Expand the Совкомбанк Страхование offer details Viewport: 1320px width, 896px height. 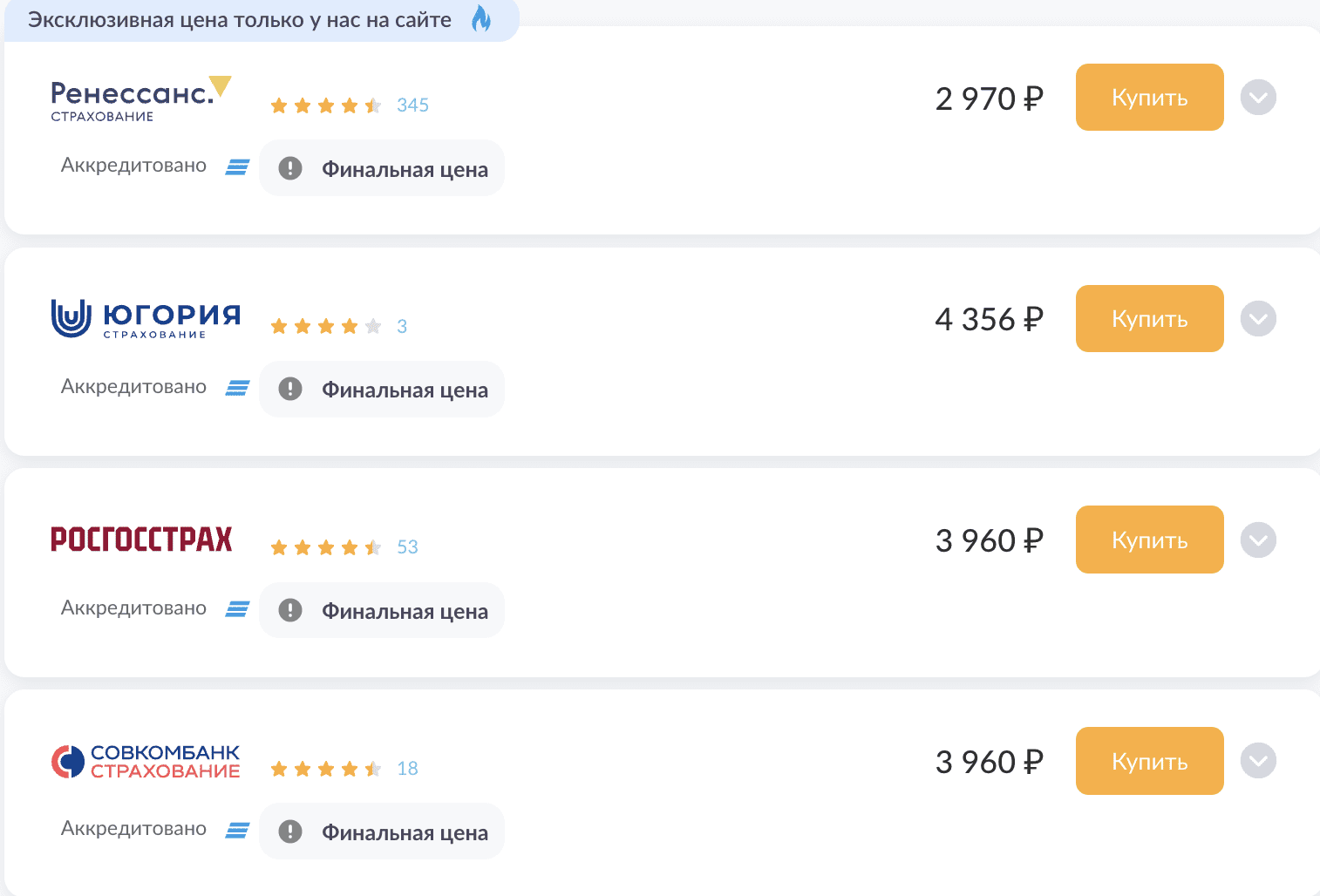pyautogui.click(x=1258, y=761)
